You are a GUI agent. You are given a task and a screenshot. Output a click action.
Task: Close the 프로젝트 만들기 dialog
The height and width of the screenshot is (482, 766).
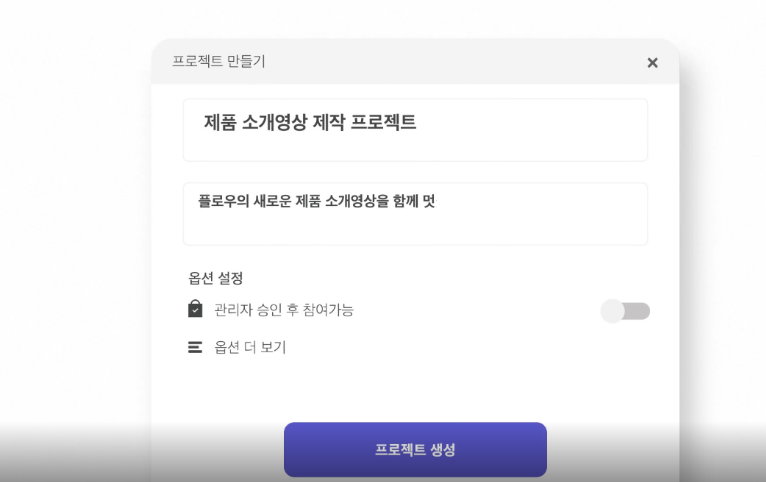point(652,63)
